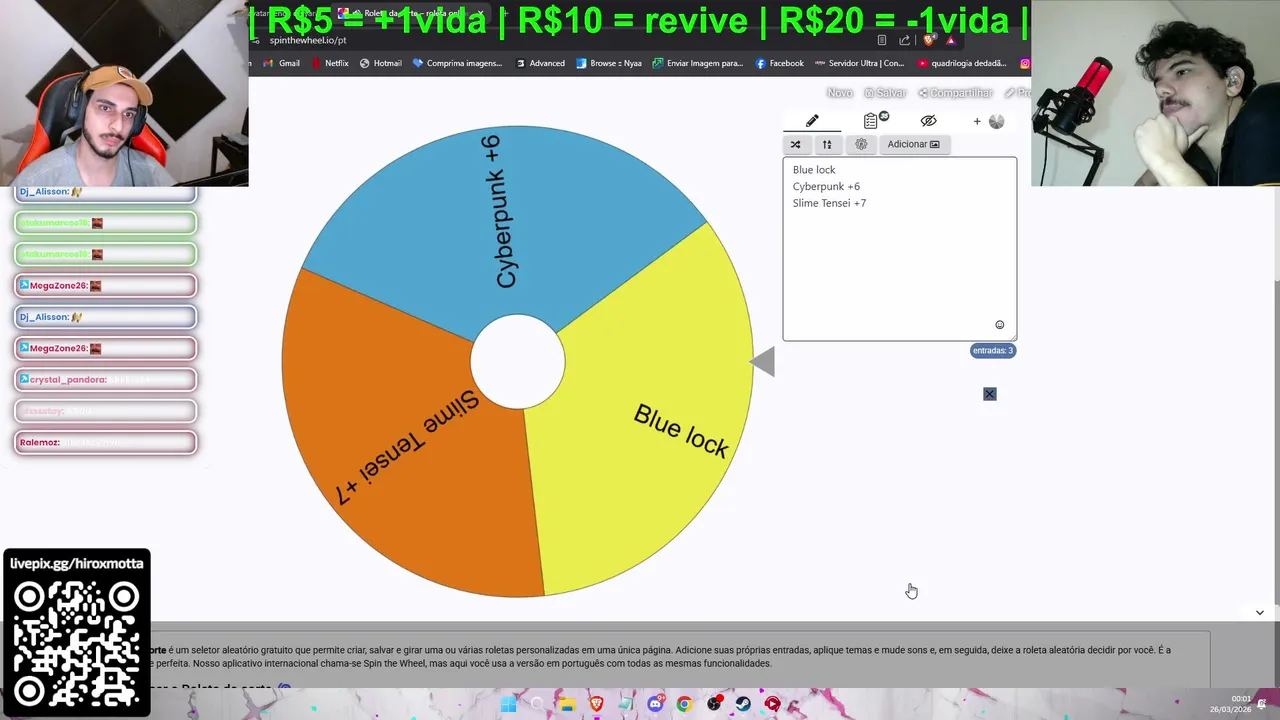The height and width of the screenshot is (720, 1280).
Task: Shuffle the wheel entries
Action: click(796, 144)
